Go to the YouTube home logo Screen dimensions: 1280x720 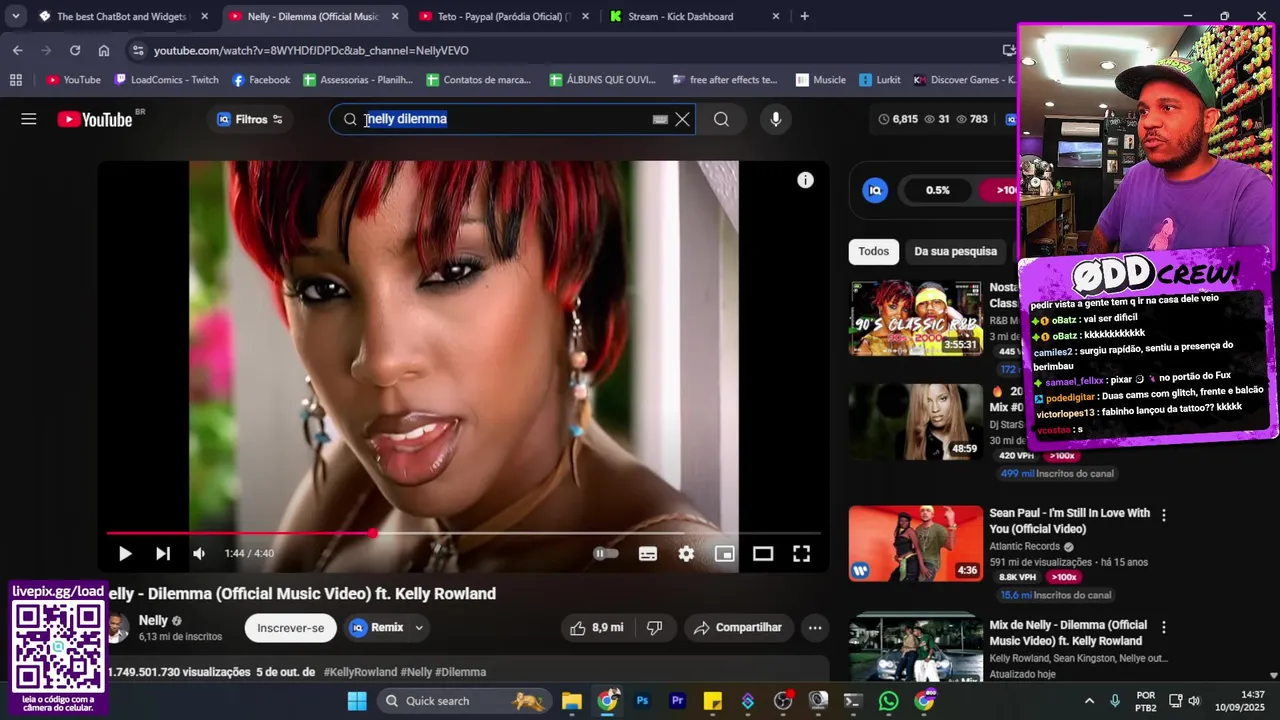pos(94,119)
